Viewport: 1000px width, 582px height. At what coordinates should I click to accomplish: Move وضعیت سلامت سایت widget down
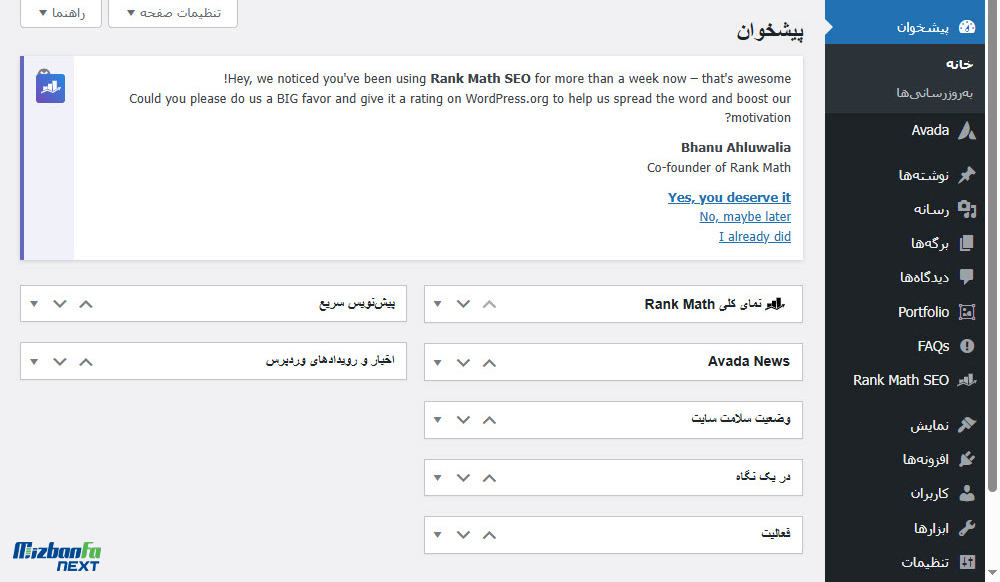coord(464,420)
